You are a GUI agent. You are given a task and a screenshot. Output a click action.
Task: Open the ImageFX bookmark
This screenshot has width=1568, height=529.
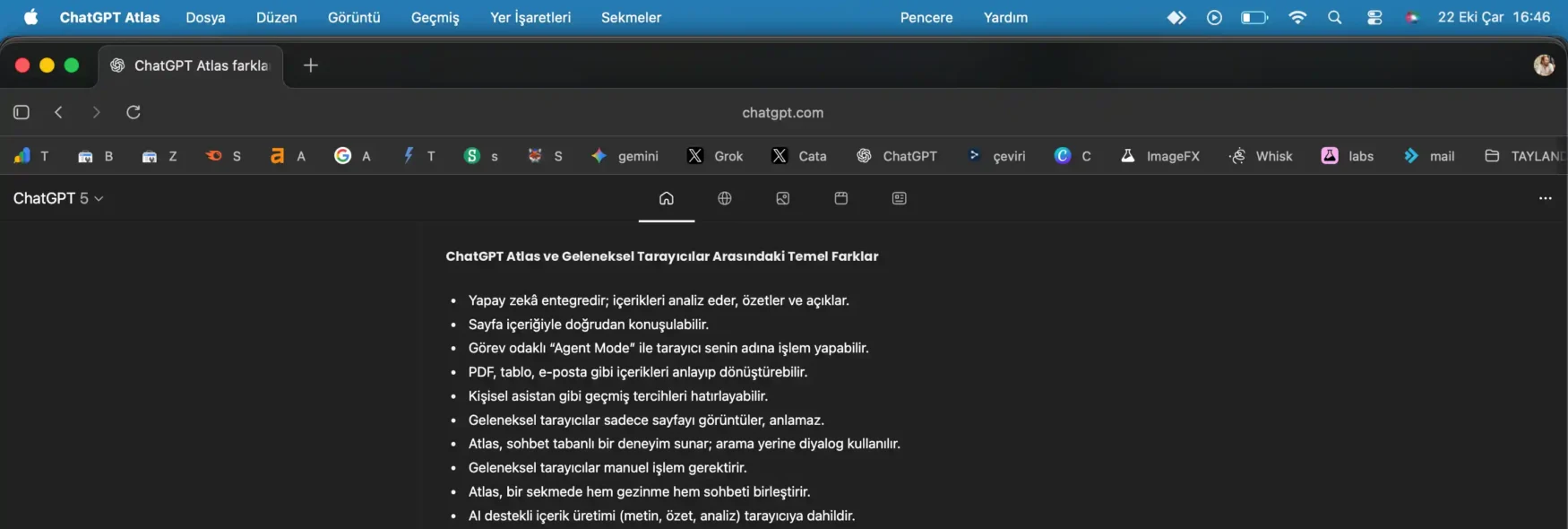(1159, 156)
